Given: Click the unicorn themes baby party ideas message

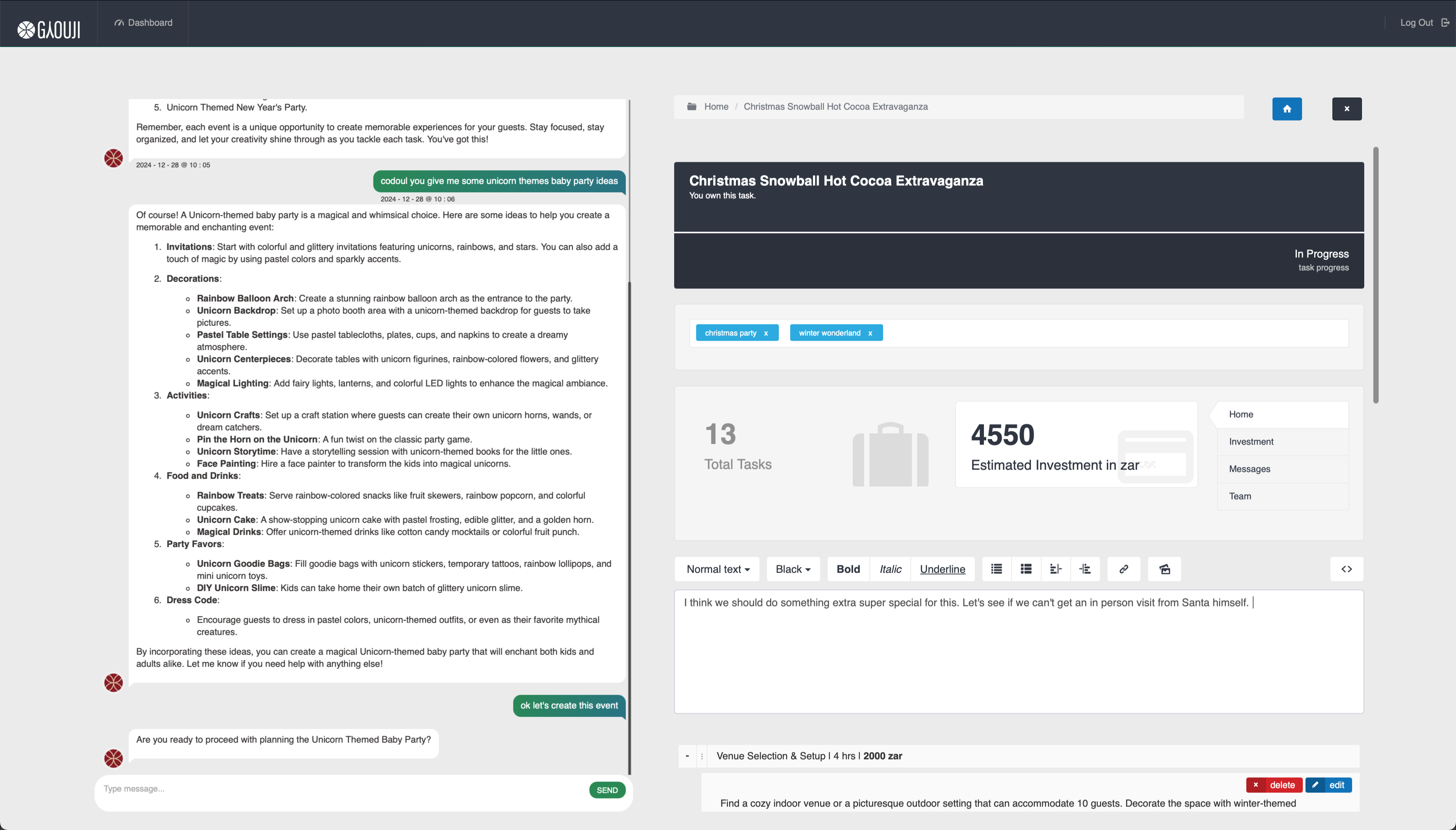Looking at the screenshot, I should (x=499, y=181).
